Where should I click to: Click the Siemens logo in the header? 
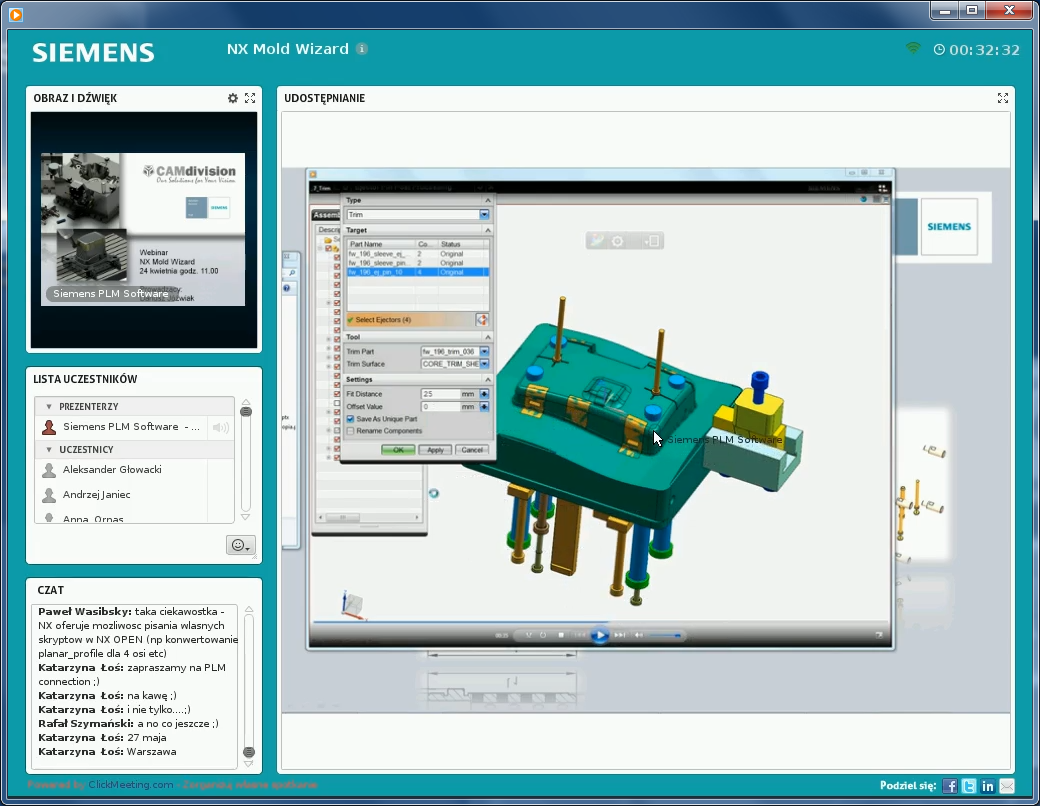pyautogui.click(x=94, y=52)
